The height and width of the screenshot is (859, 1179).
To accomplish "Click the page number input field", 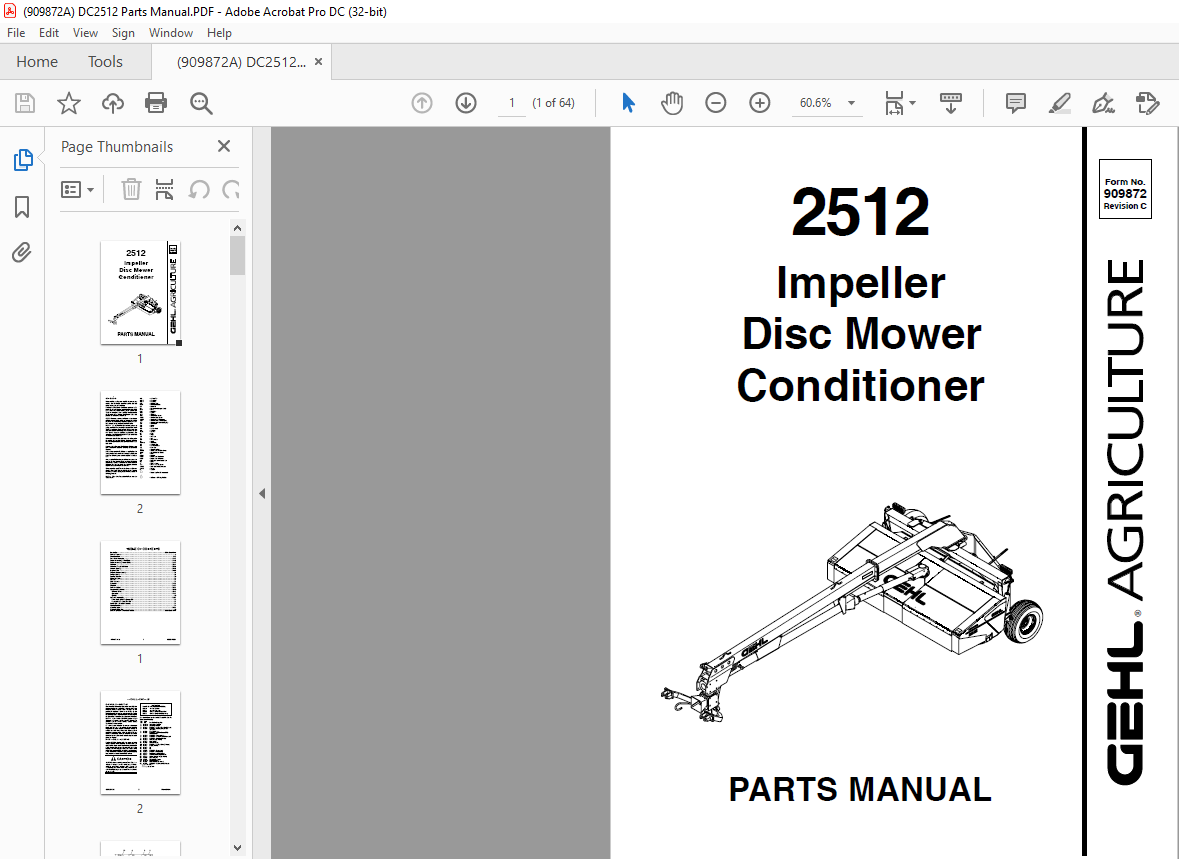I will point(512,103).
